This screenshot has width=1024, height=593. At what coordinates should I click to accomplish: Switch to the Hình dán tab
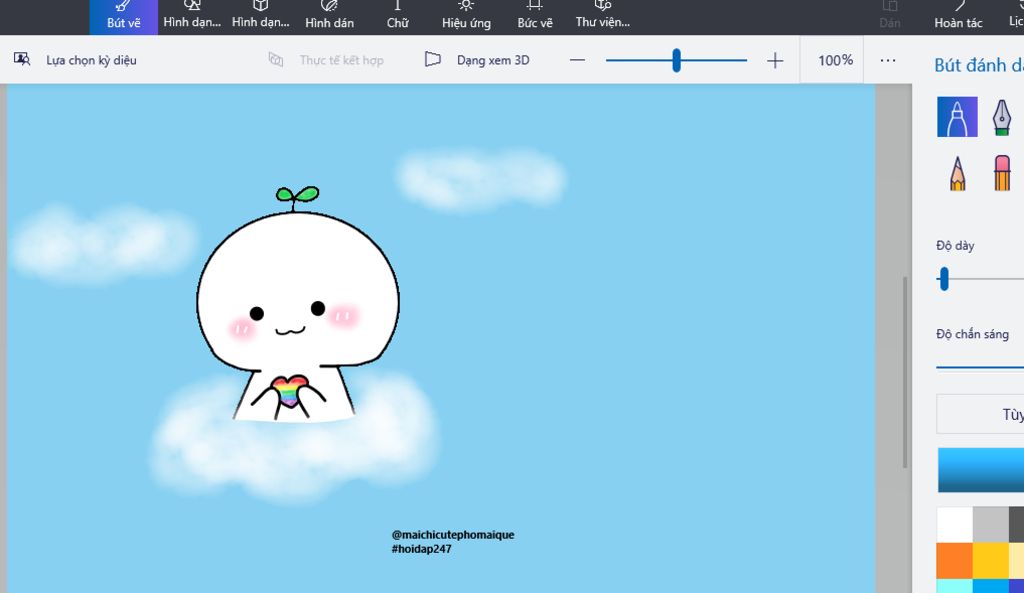(329, 17)
